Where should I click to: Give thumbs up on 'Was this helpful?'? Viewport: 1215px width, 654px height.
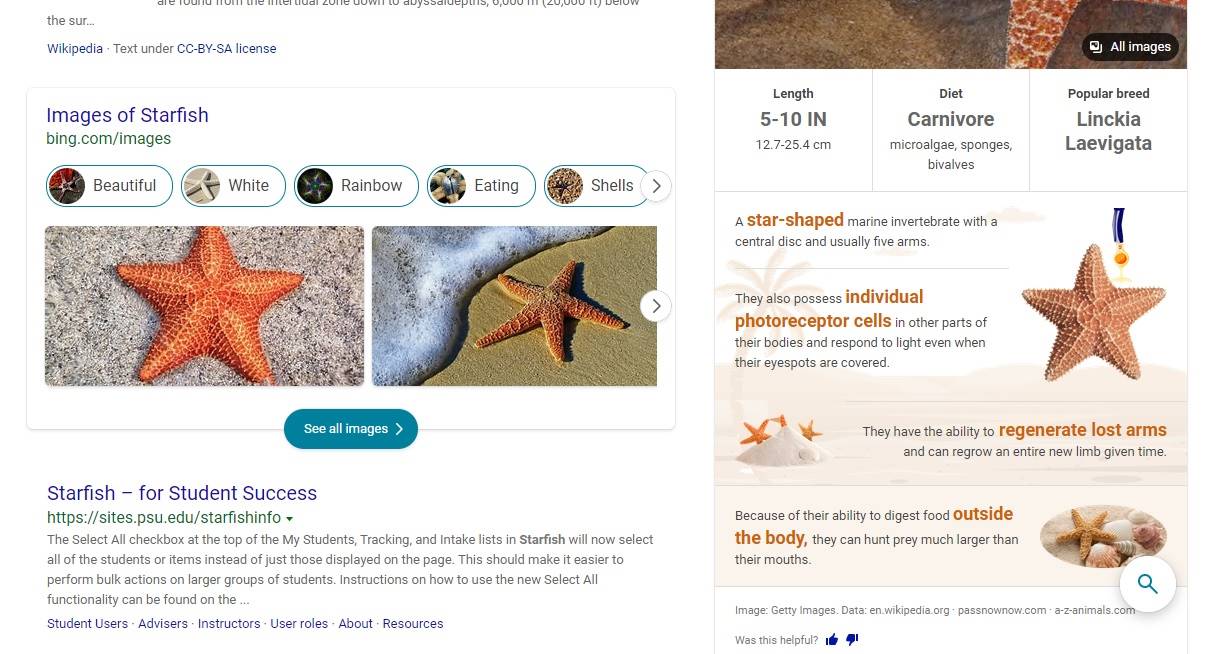pos(832,639)
